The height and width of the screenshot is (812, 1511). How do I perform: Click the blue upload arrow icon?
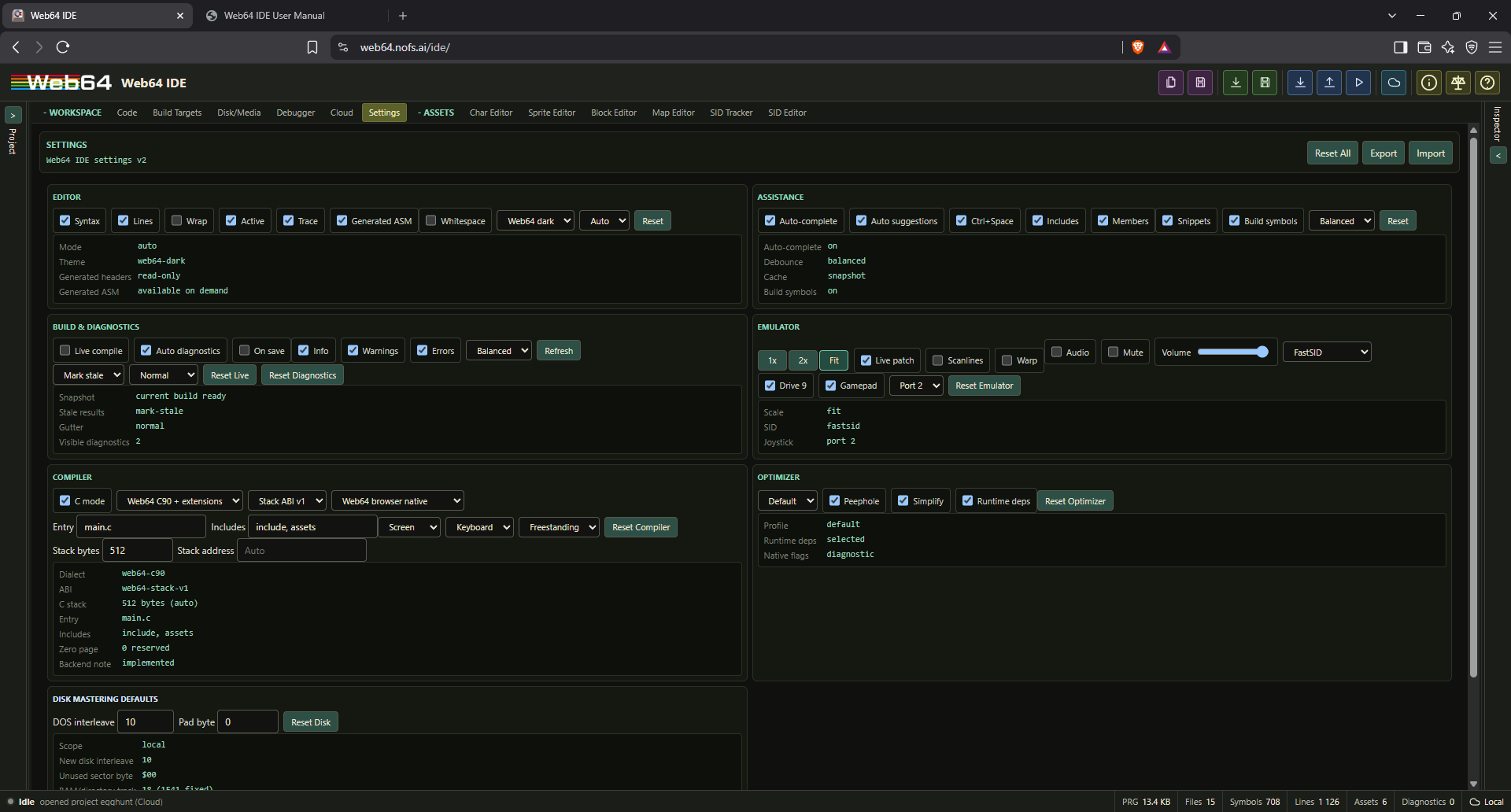(x=1329, y=83)
